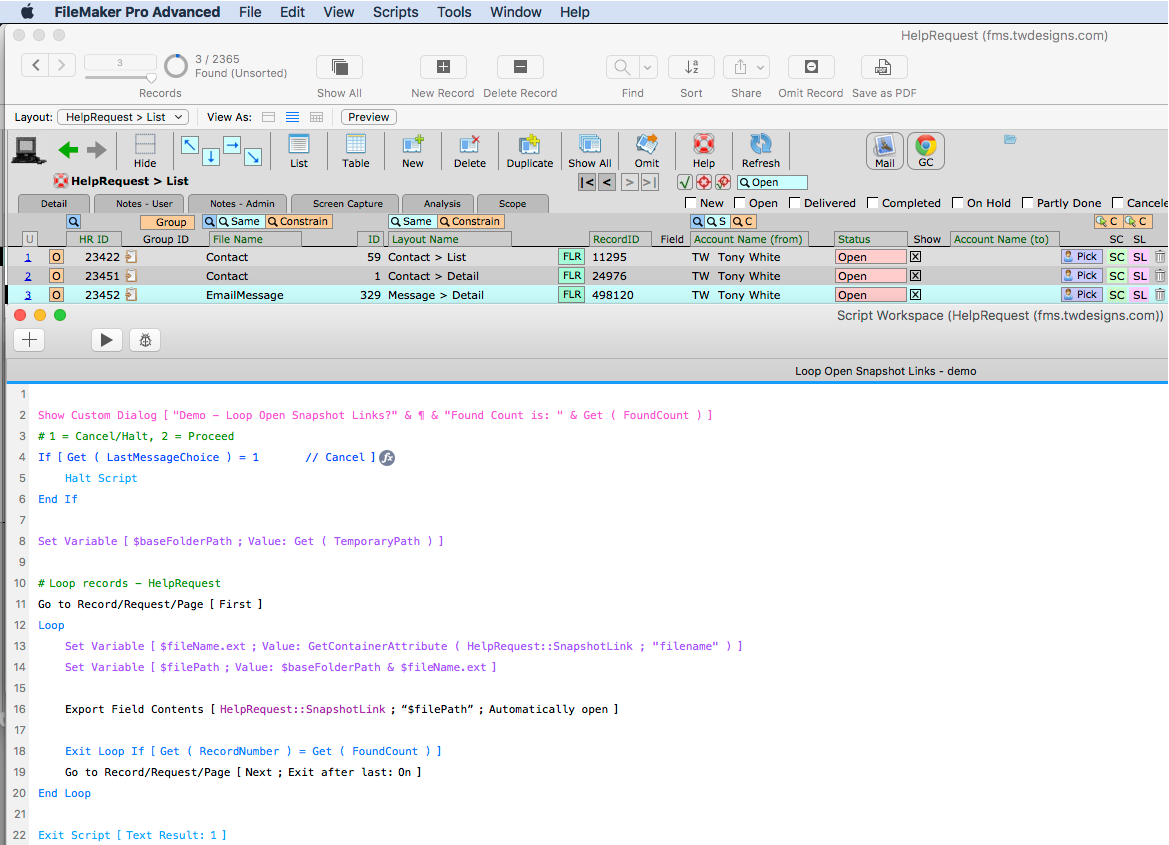Toggle Show checkbox in row 23422

916,257
